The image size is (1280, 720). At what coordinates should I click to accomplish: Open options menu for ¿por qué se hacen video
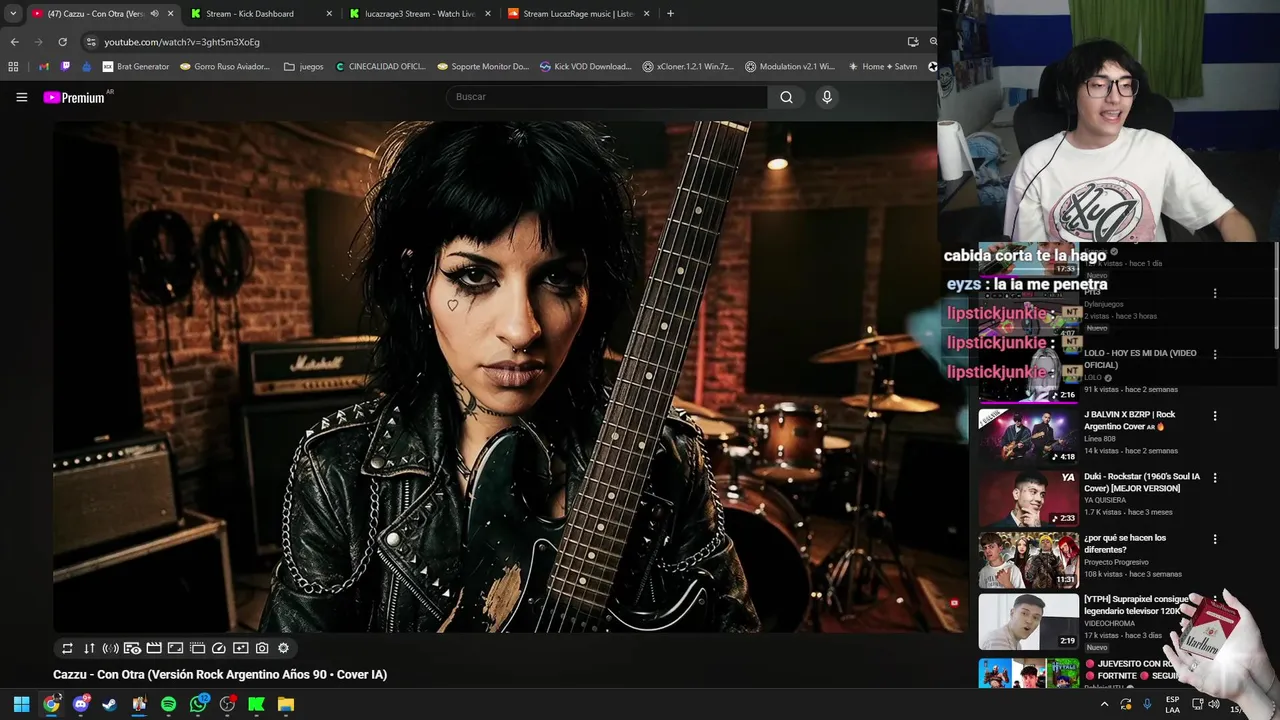[1215, 539]
